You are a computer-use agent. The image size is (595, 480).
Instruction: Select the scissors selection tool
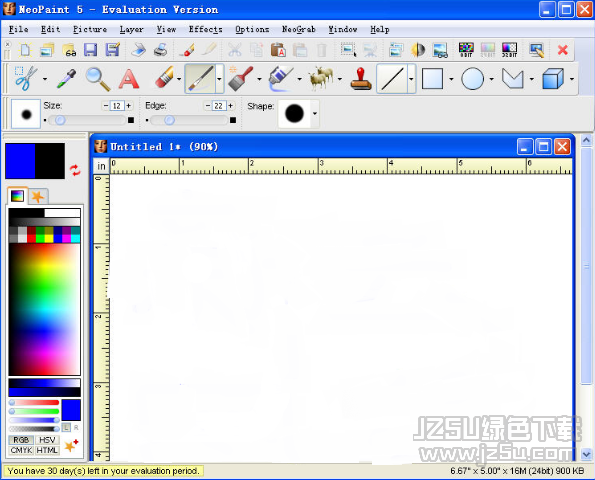pos(25,79)
